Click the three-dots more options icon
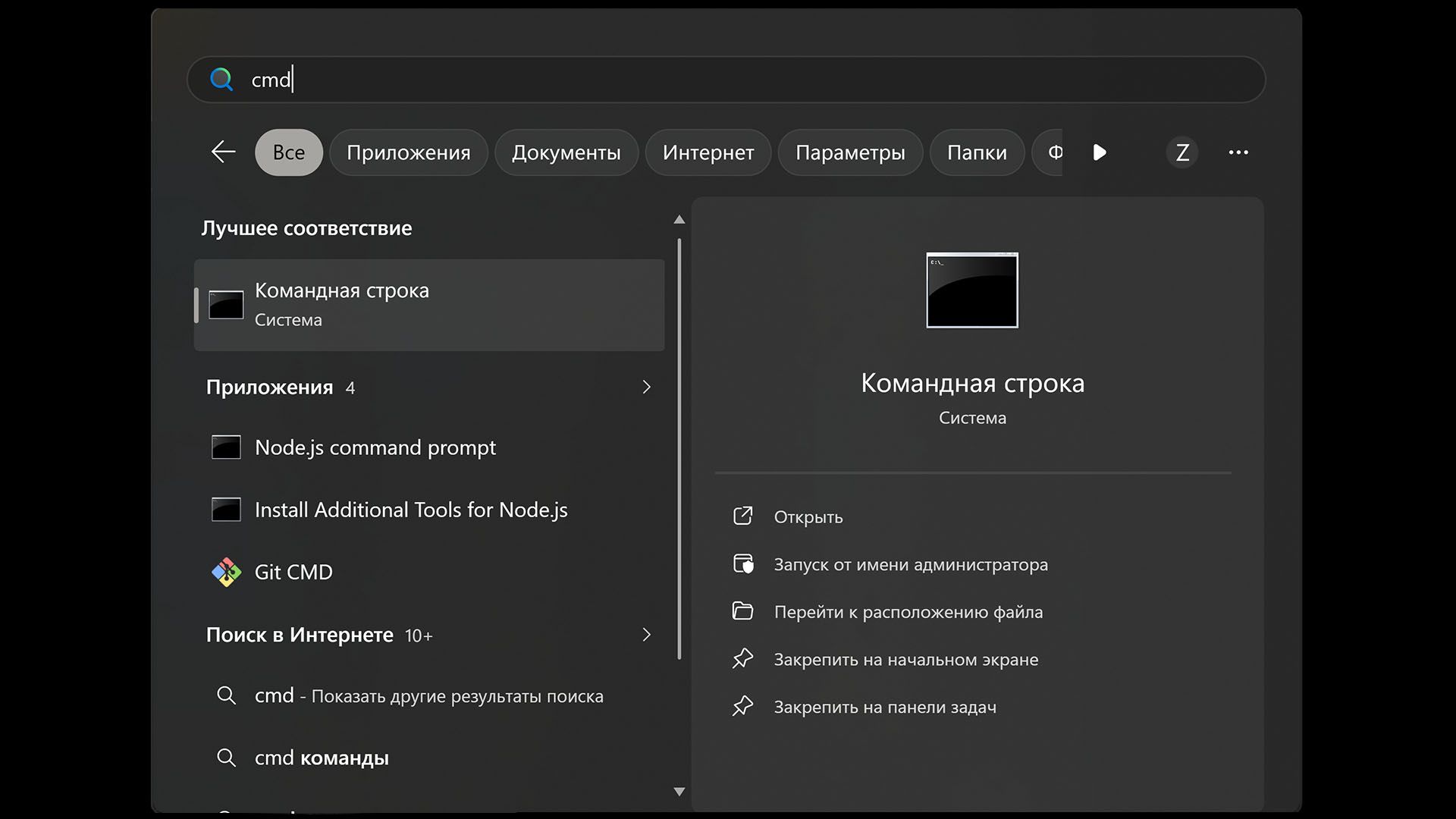1456x819 pixels. [1238, 152]
